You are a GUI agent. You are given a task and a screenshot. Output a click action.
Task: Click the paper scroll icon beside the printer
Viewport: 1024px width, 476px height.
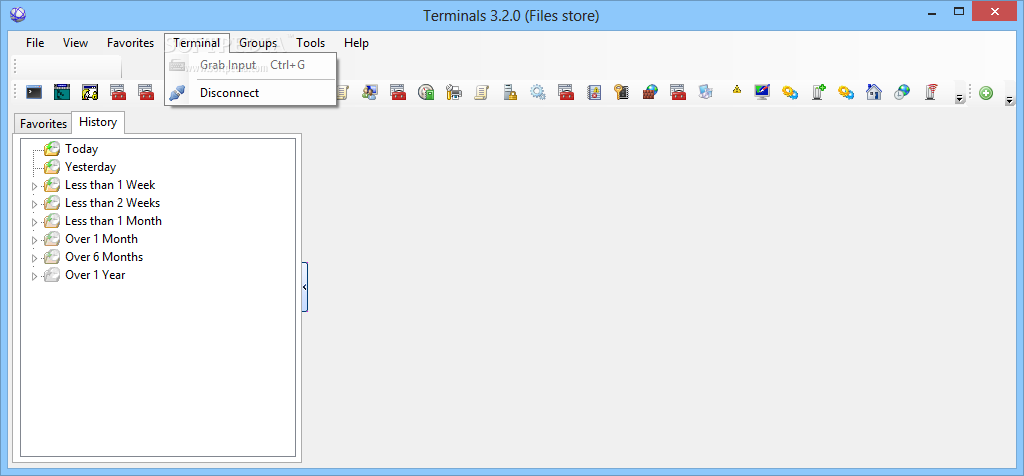[x=482, y=92]
